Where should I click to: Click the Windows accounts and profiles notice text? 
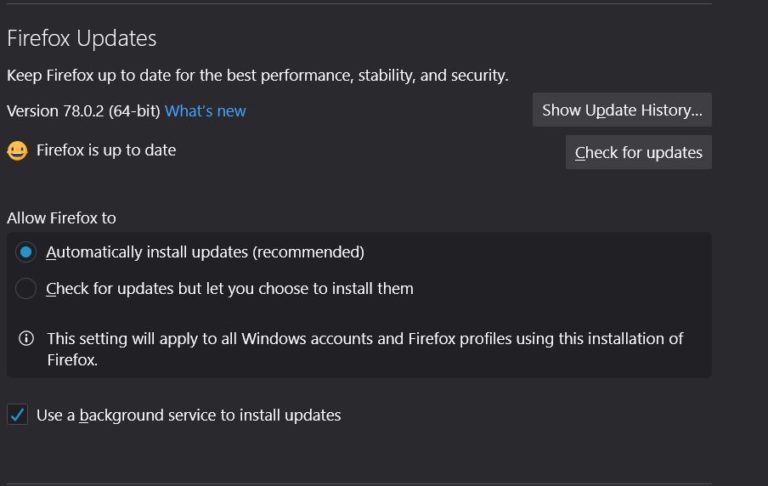tap(365, 339)
